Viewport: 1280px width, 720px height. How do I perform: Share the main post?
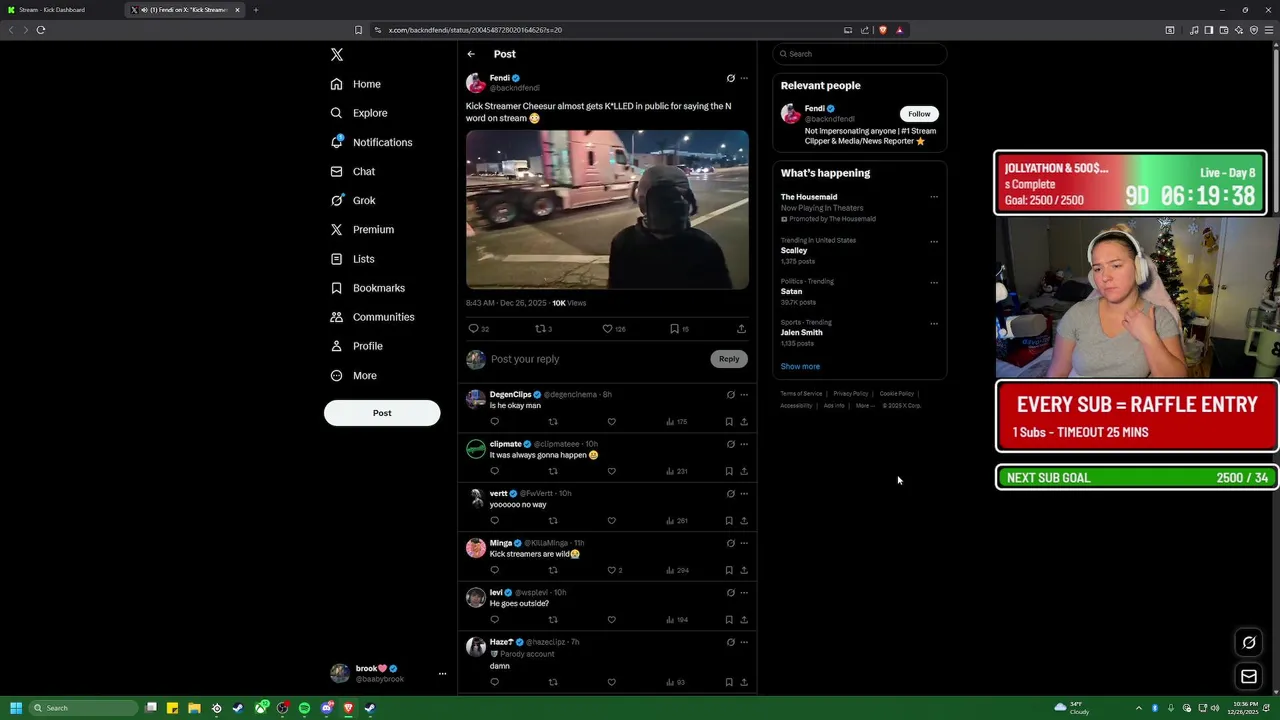click(741, 328)
